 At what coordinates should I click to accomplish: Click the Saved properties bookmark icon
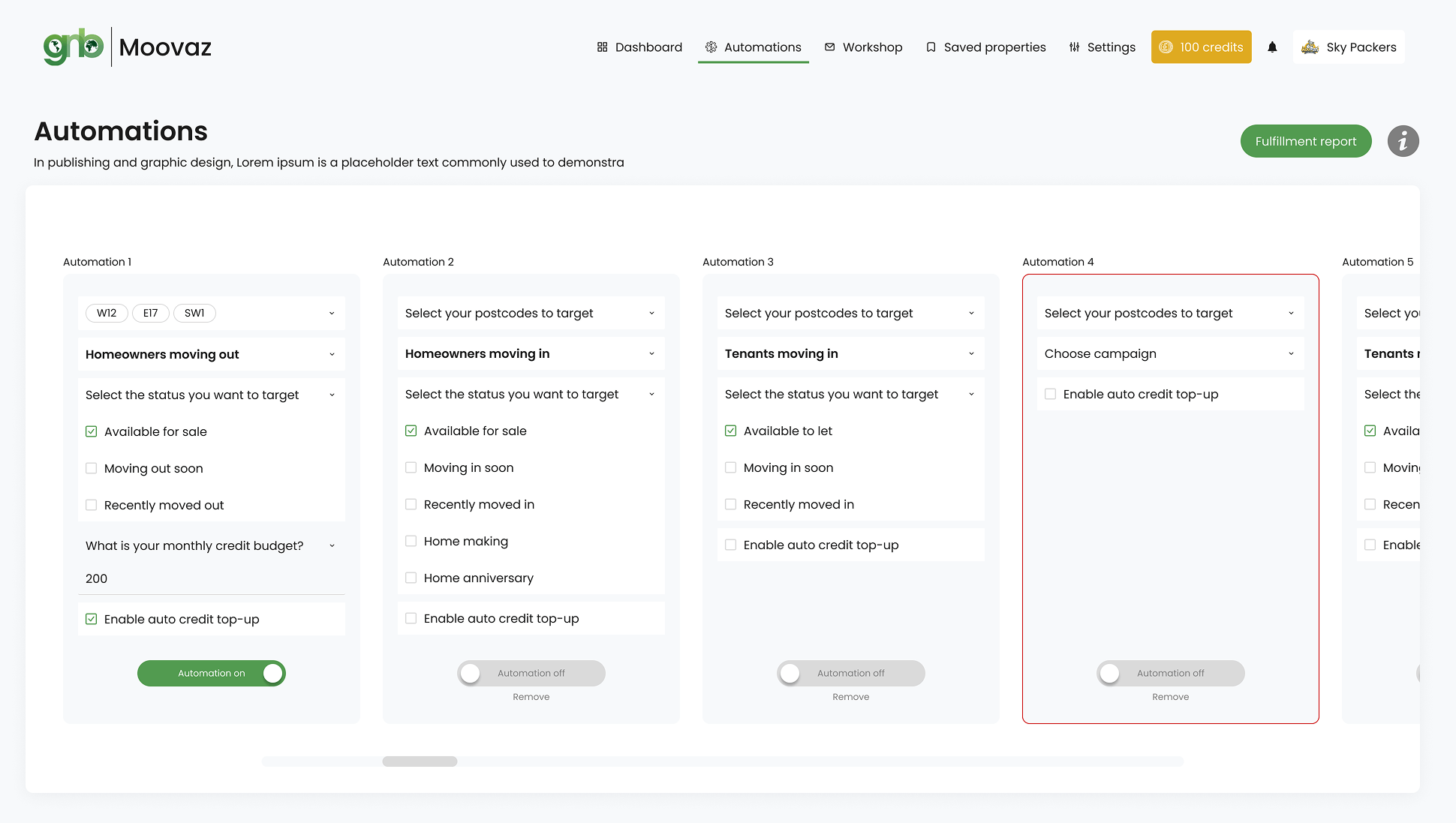[931, 47]
